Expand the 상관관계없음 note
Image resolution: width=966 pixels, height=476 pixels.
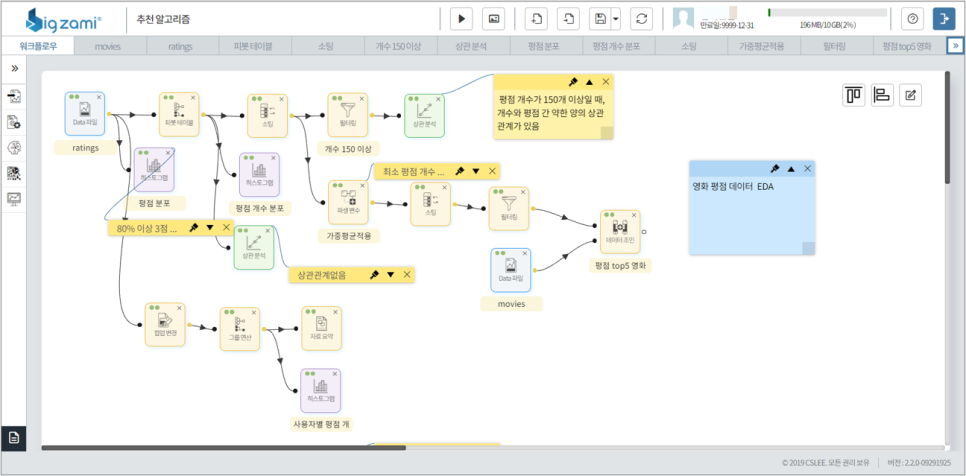(391, 275)
